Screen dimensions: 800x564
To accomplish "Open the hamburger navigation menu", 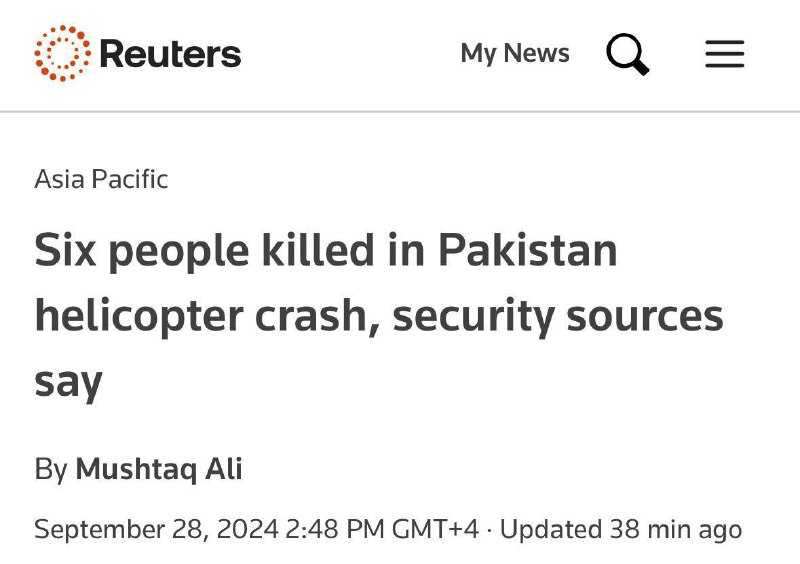I will pos(725,53).
